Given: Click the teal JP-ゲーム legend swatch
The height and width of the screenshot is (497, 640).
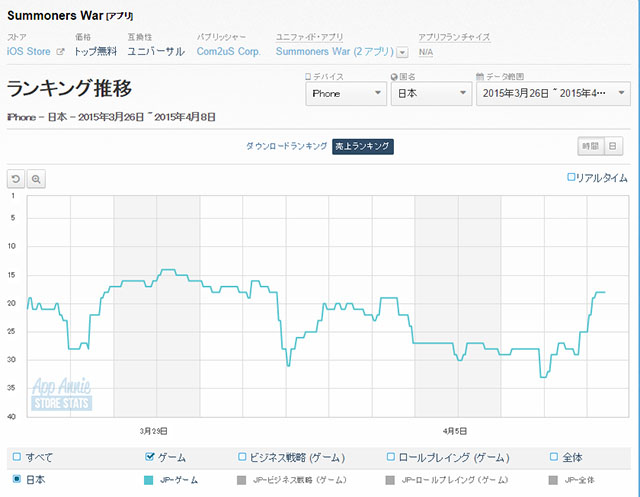Looking at the screenshot, I should [149, 480].
